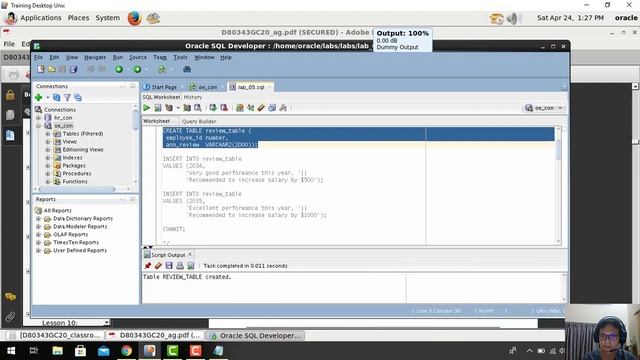640x360 pixels.
Task: Close the Script Output tab
Action: tap(190, 254)
